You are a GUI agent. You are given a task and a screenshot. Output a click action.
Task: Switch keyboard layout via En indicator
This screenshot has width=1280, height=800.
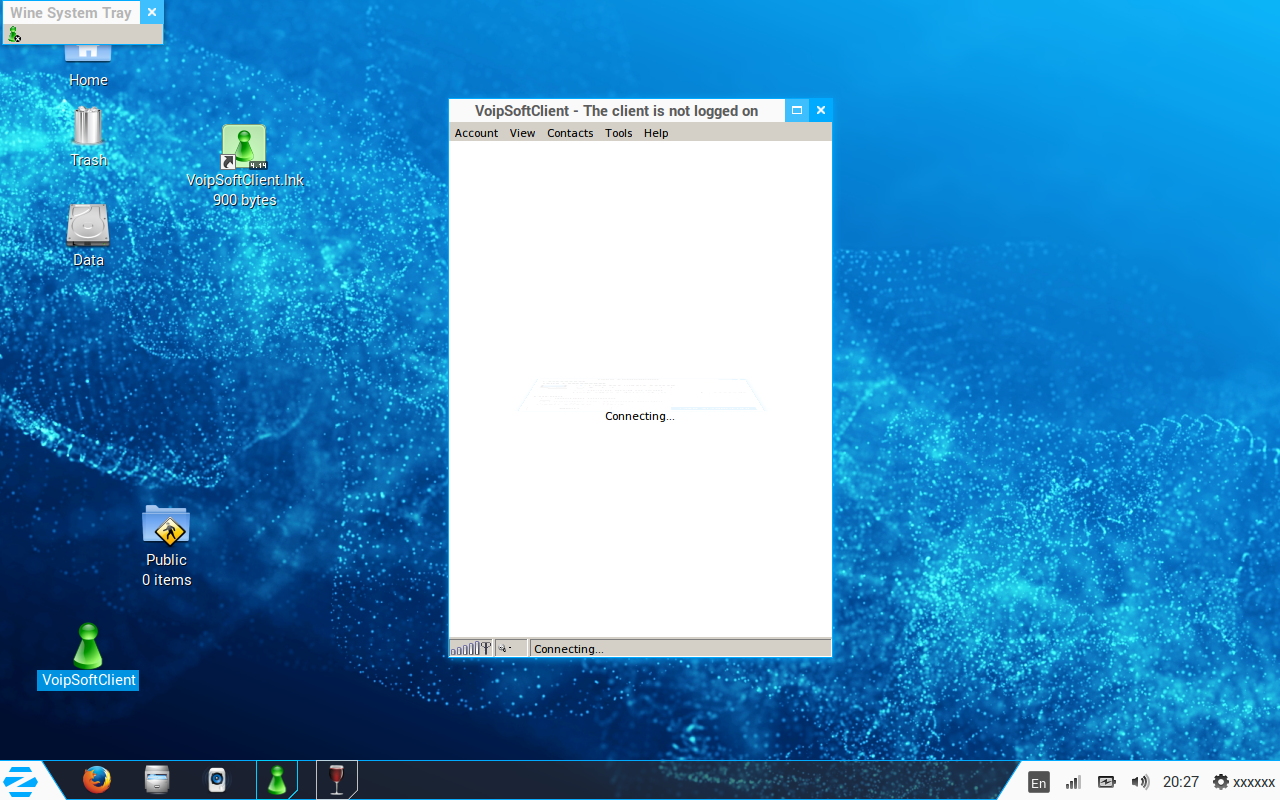(1039, 782)
